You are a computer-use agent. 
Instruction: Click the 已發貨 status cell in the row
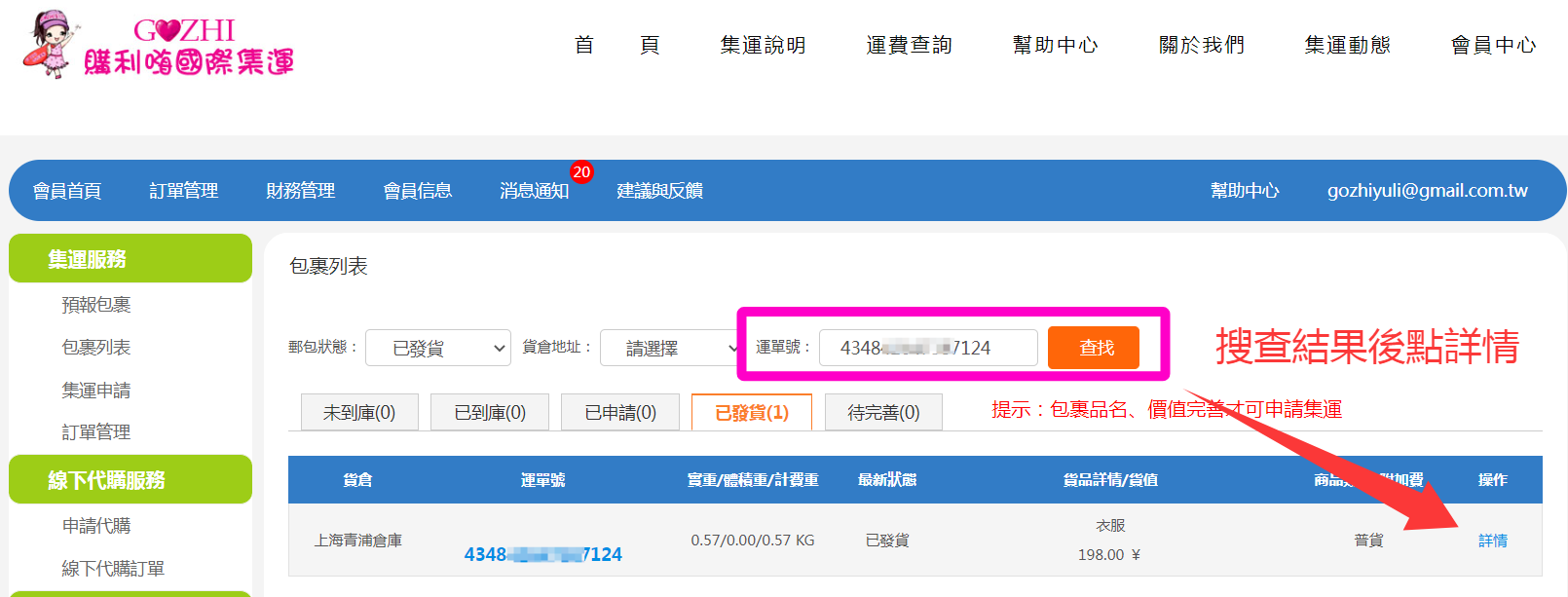pos(887,541)
